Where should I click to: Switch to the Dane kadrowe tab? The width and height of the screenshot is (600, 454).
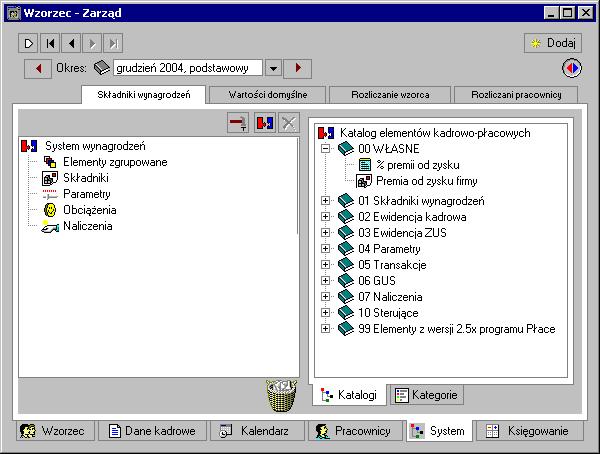click(x=152, y=431)
